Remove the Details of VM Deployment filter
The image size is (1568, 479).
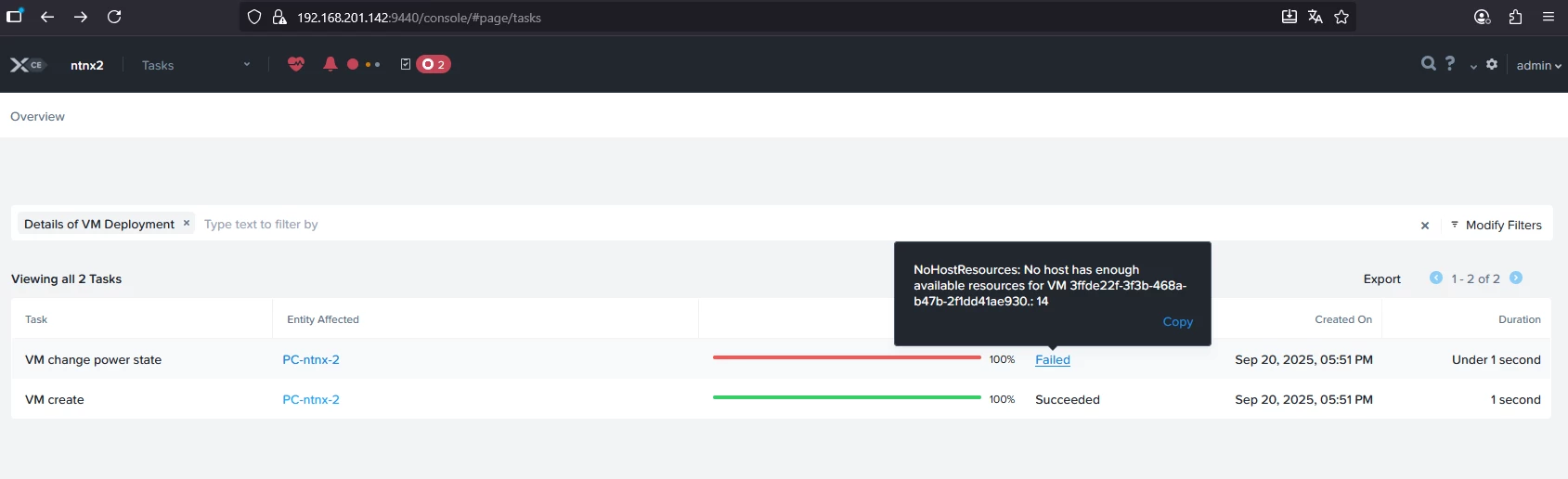tap(187, 223)
